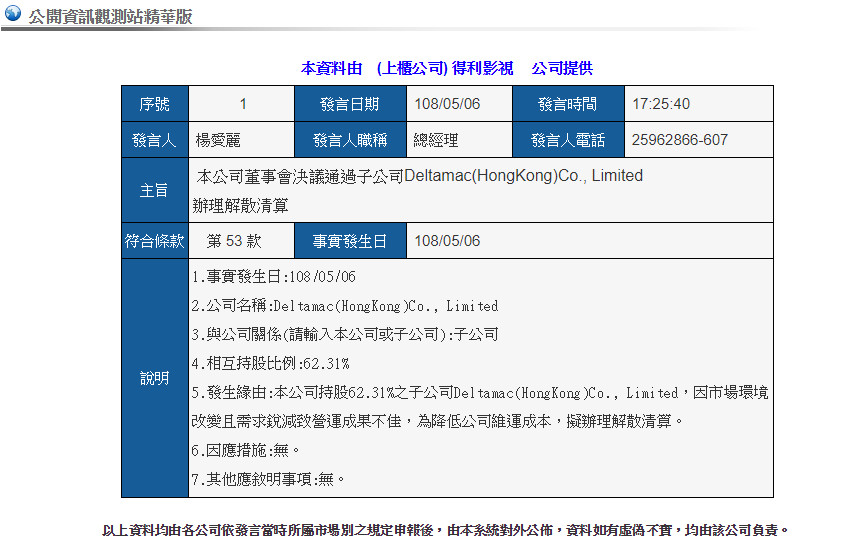Click the bottom disclaimer text
The width and height of the screenshot is (867, 554).
click(x=446, y=530)
